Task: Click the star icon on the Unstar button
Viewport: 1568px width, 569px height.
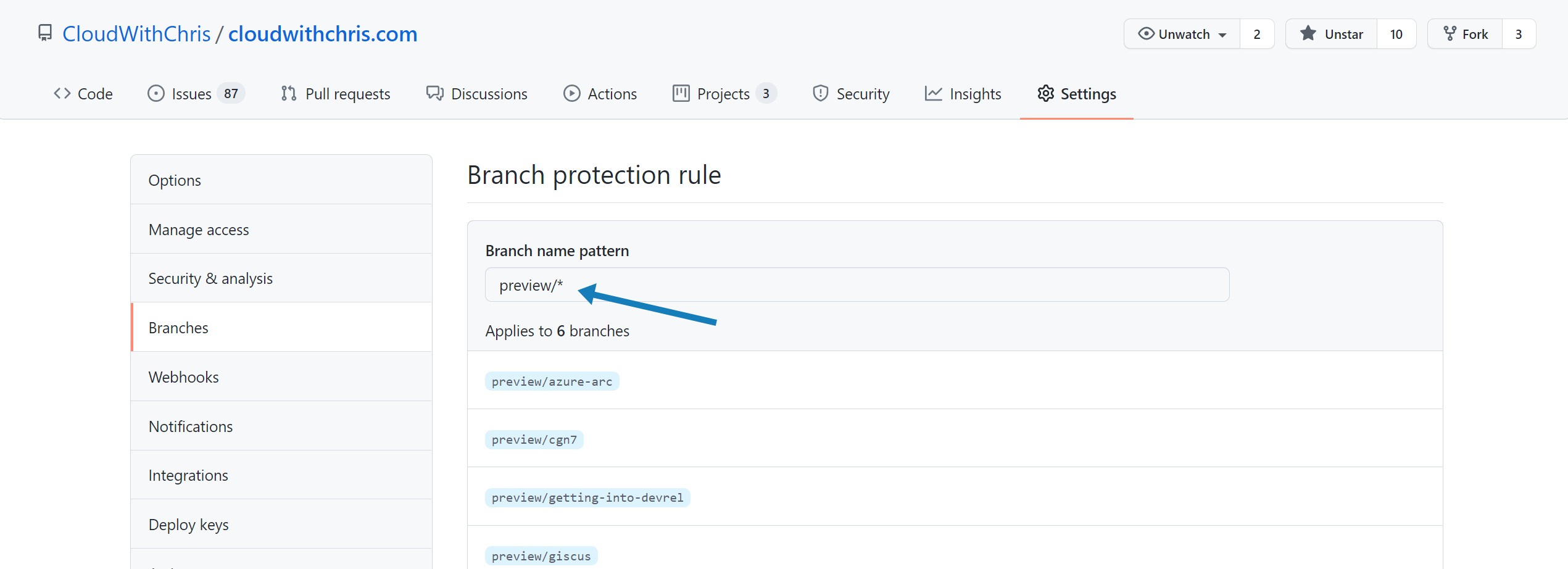Action: [1308, 33]
